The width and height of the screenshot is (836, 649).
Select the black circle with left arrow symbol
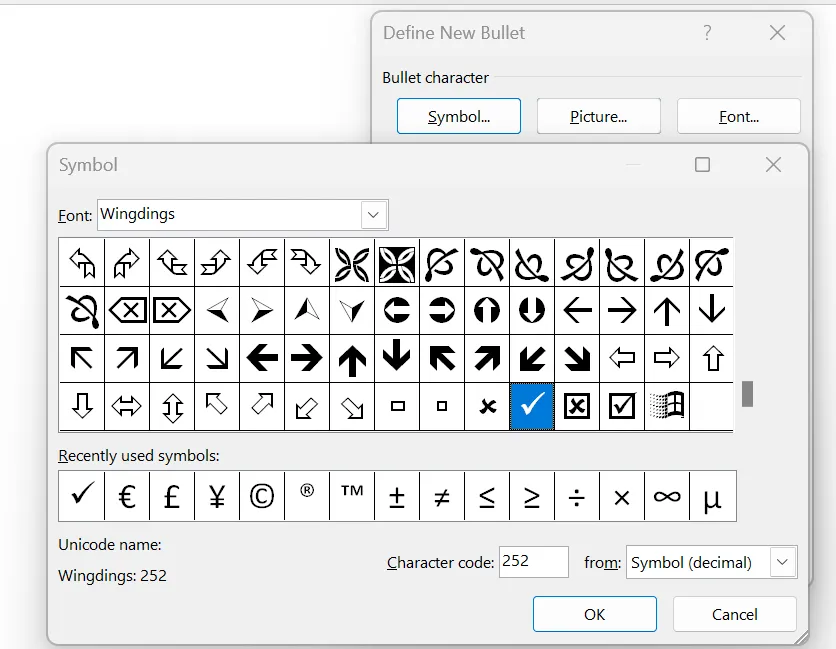click(x=397, y=310)
